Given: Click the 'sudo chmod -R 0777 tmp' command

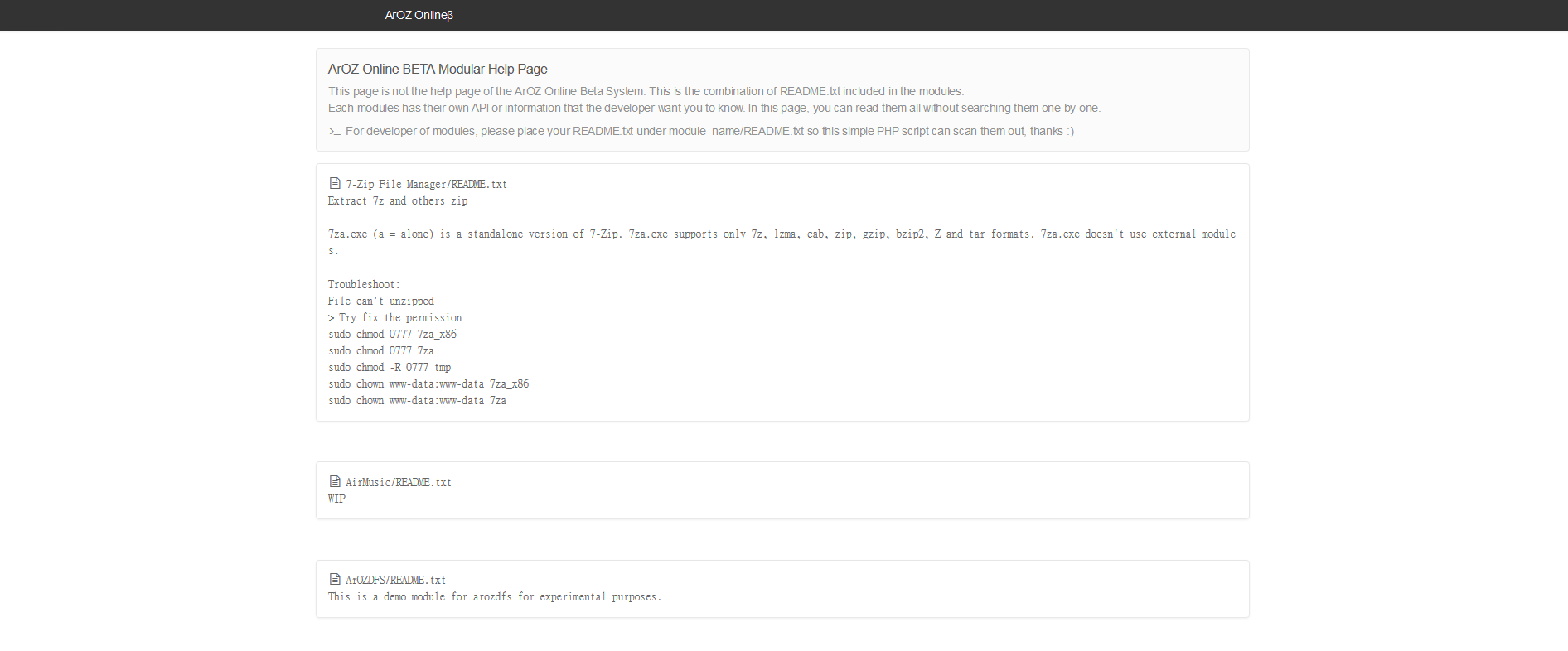Looking at the screenshot, I should (390, 368).
